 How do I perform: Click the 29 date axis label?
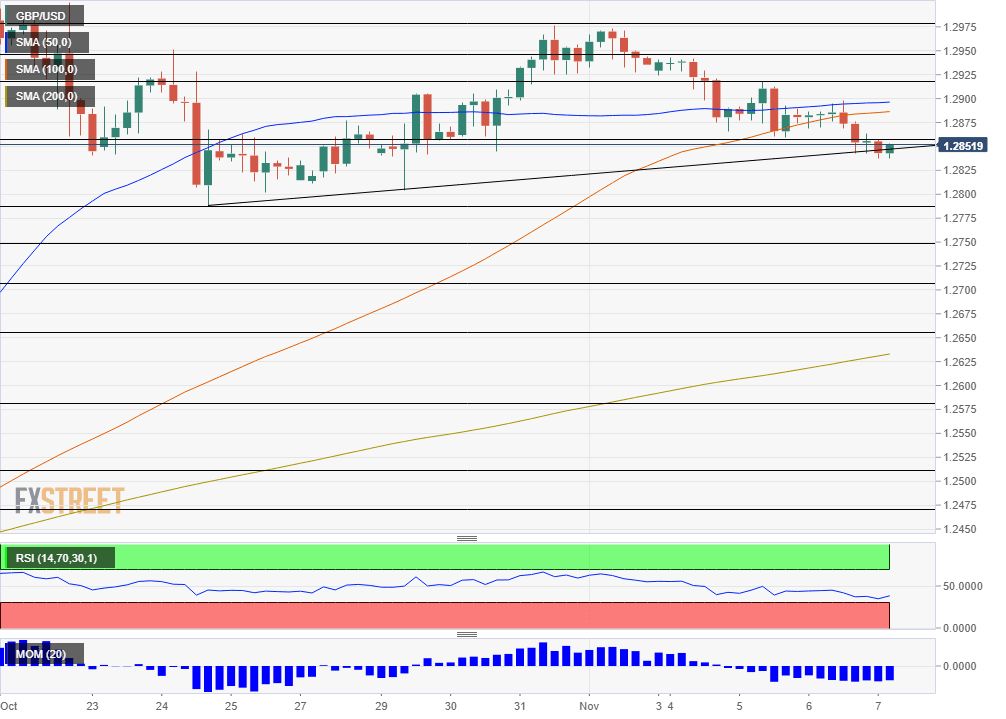(381, 706)
